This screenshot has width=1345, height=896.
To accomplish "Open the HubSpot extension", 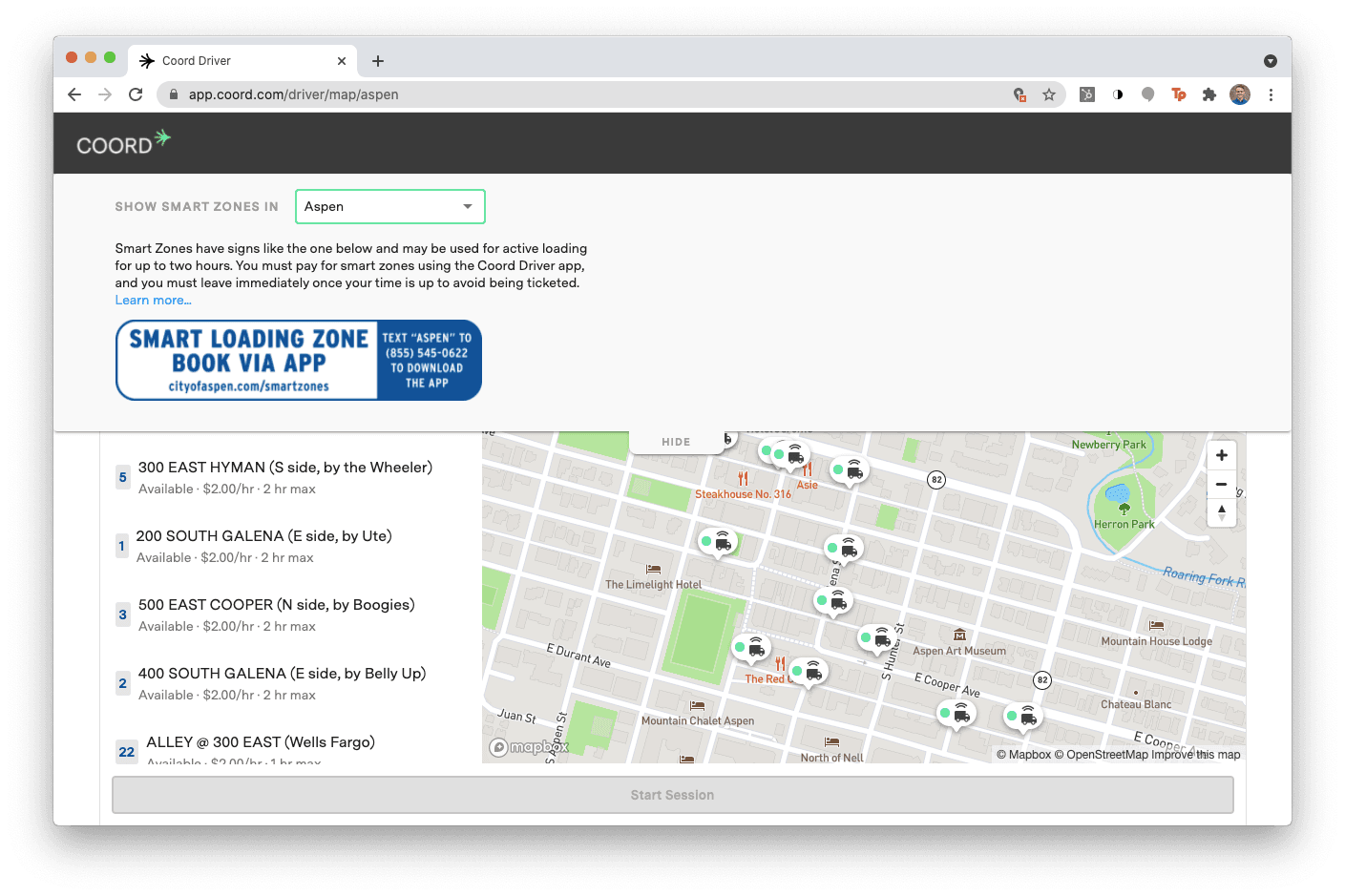I will pyautogui.click(x=1087, y=94).
